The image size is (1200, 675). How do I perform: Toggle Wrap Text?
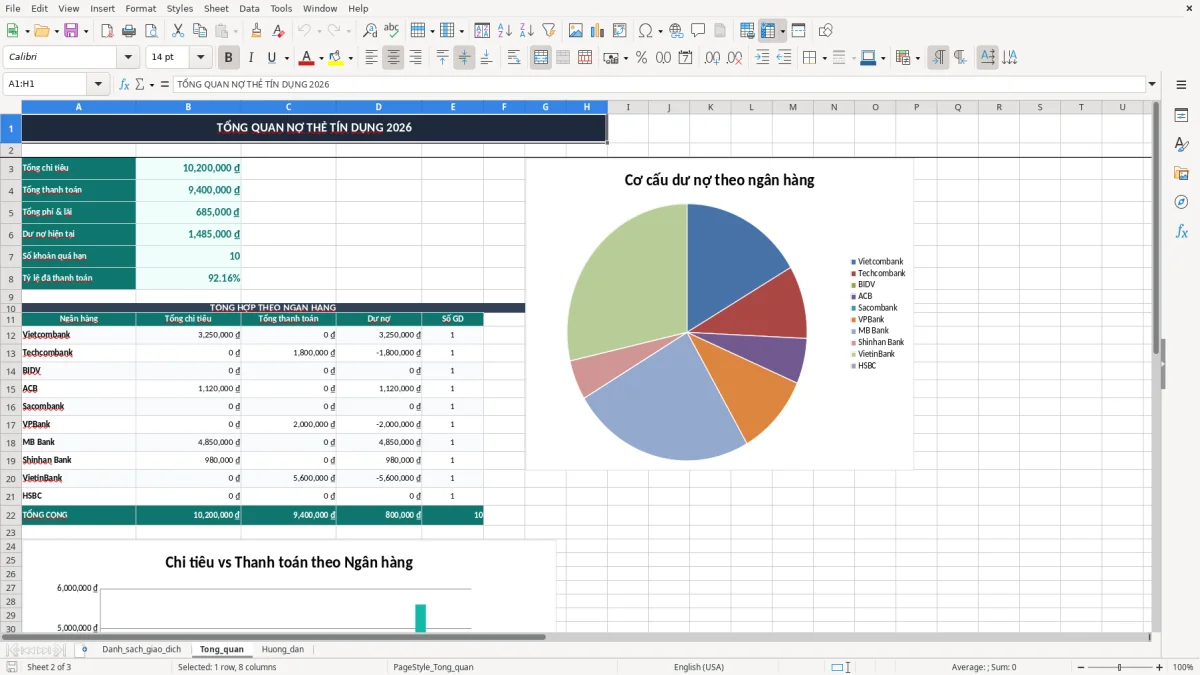pos(514,58)
